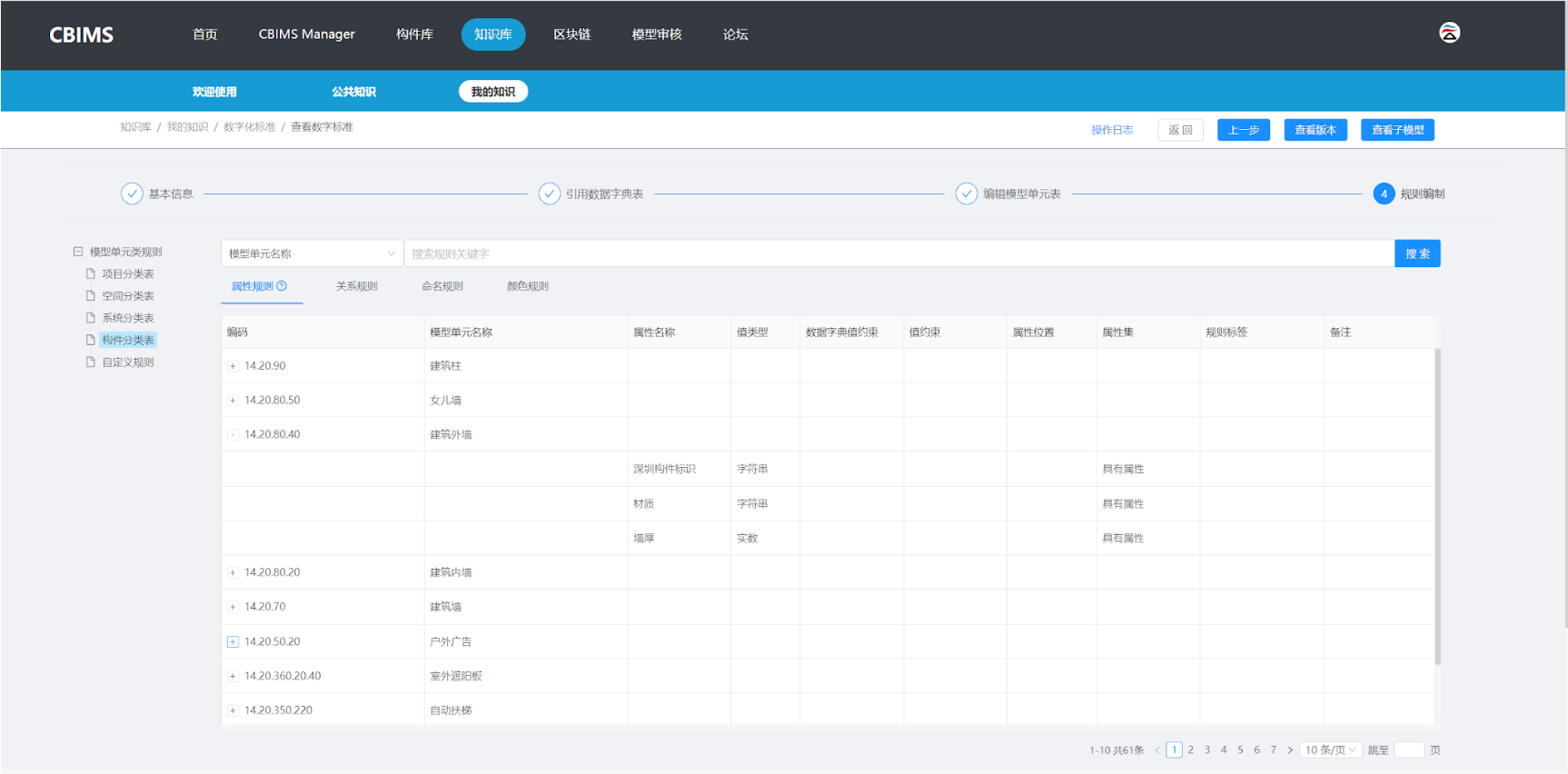Switch to the 关系规则 tab
The image size is (1568, 774).
click(x=357, y=286)
